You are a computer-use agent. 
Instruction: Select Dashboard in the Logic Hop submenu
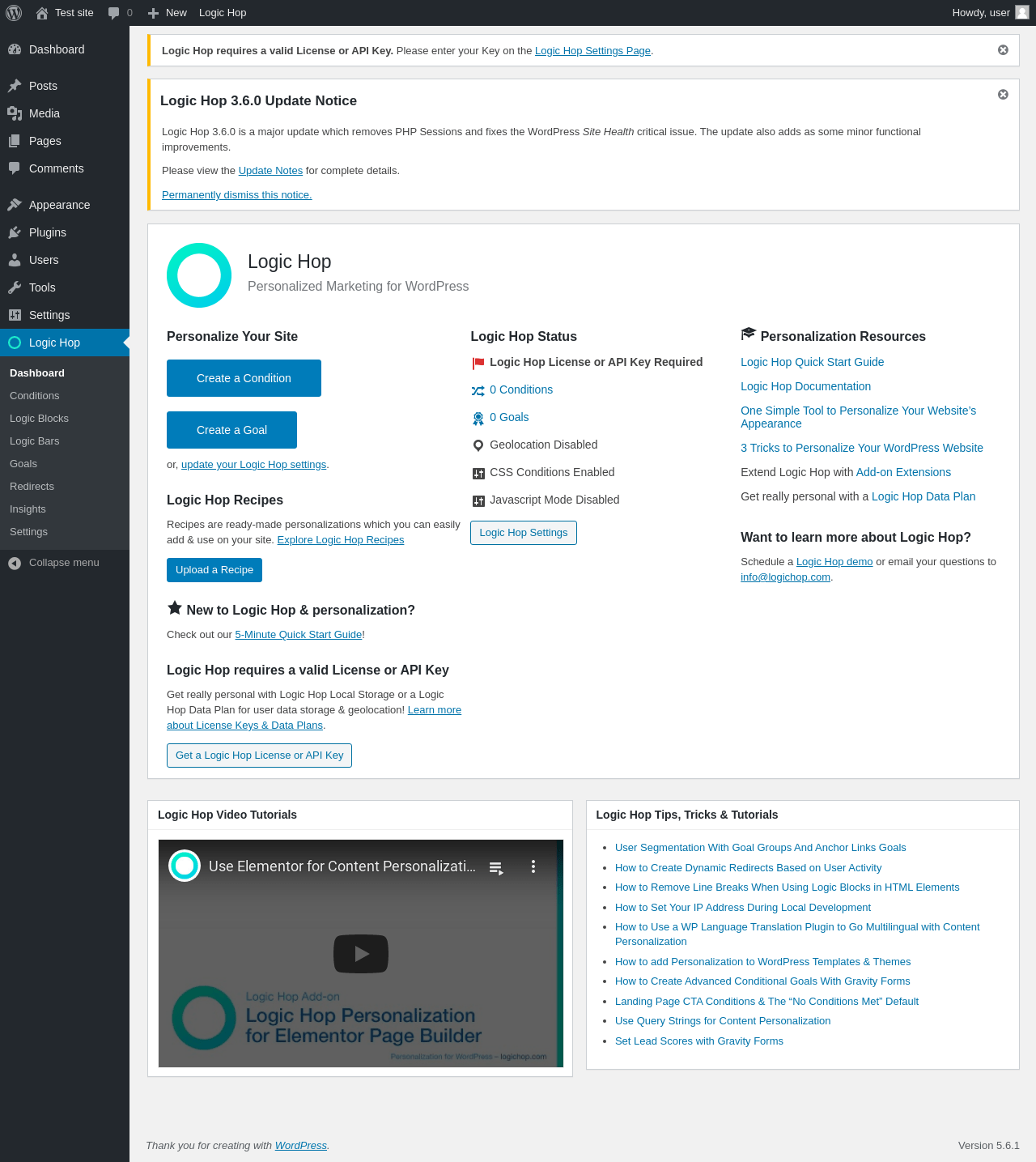click(37, 373)
